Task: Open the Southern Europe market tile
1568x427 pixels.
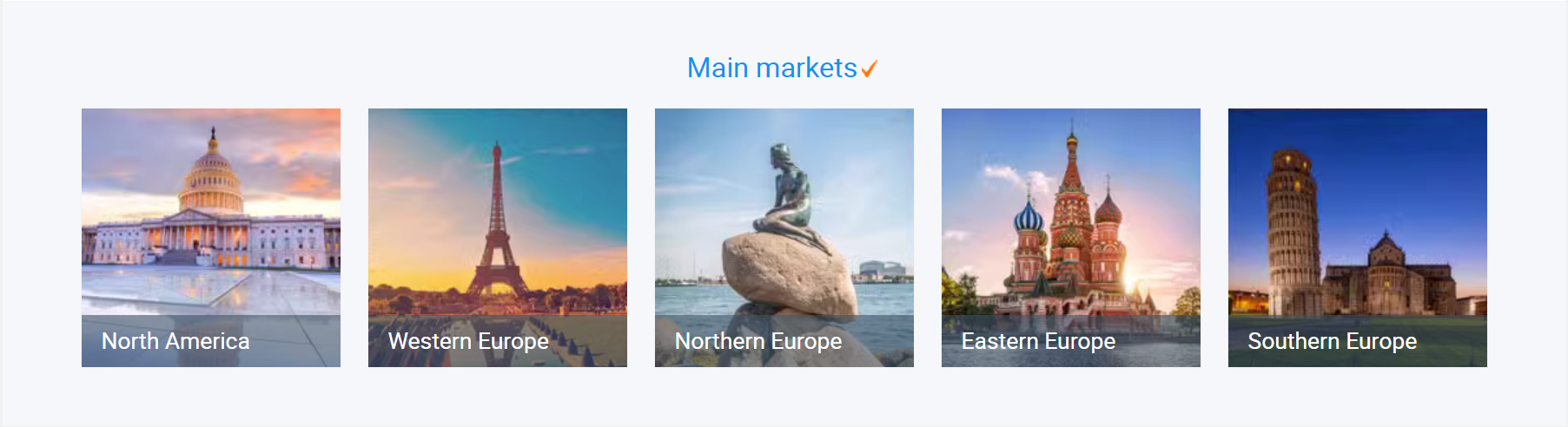Action: tap(1358, 238)
